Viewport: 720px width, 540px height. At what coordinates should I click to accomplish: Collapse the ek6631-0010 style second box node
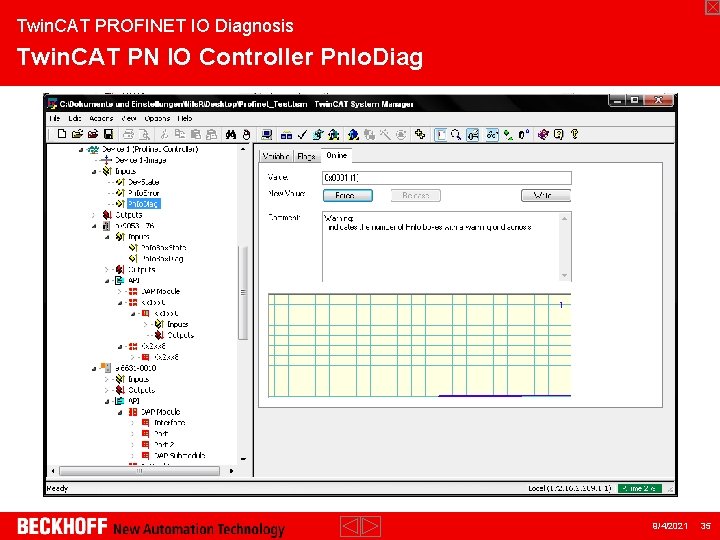point(94,368)
